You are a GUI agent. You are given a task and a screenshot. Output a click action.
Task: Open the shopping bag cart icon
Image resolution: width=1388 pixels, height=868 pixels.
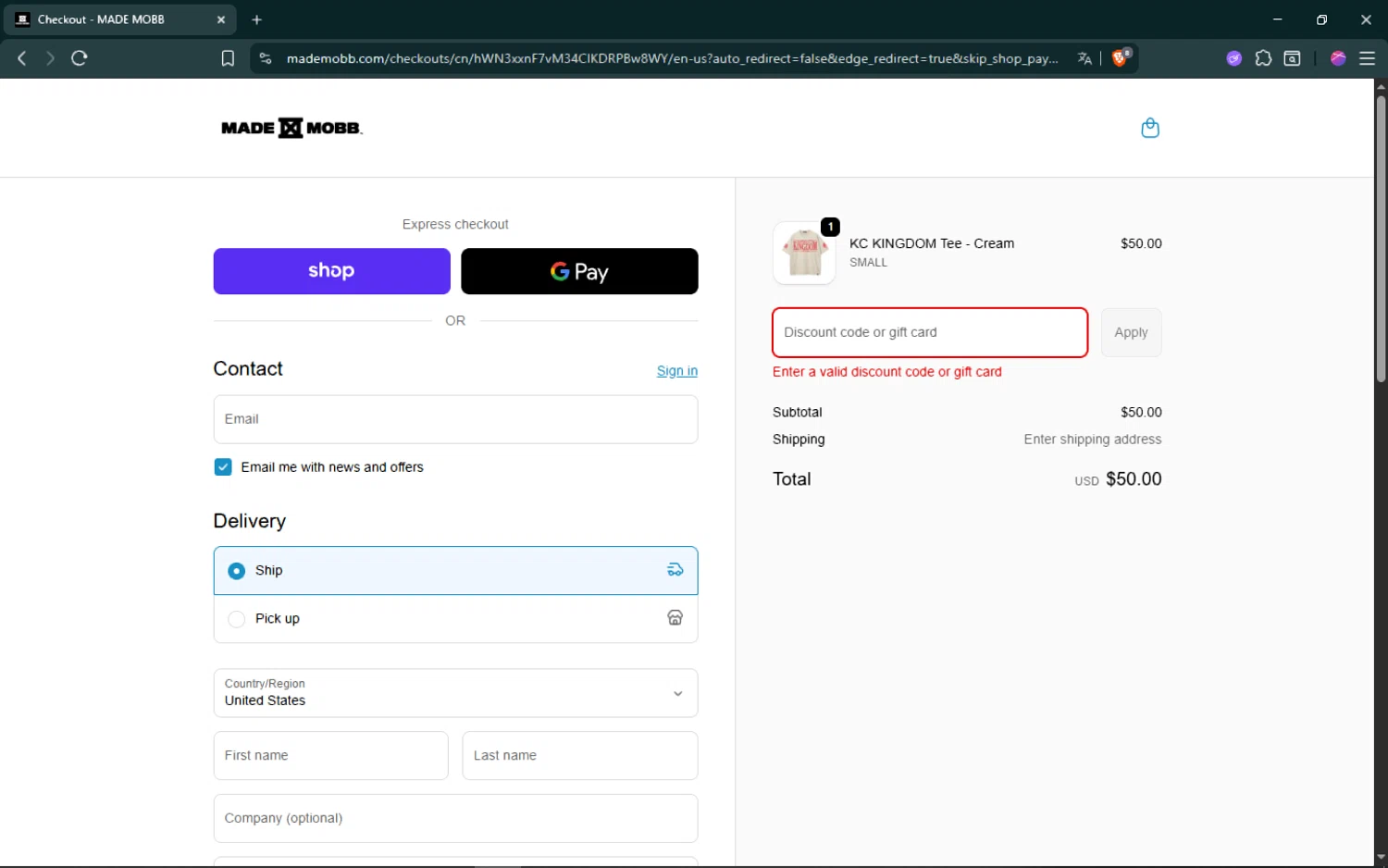(1150, 128)
